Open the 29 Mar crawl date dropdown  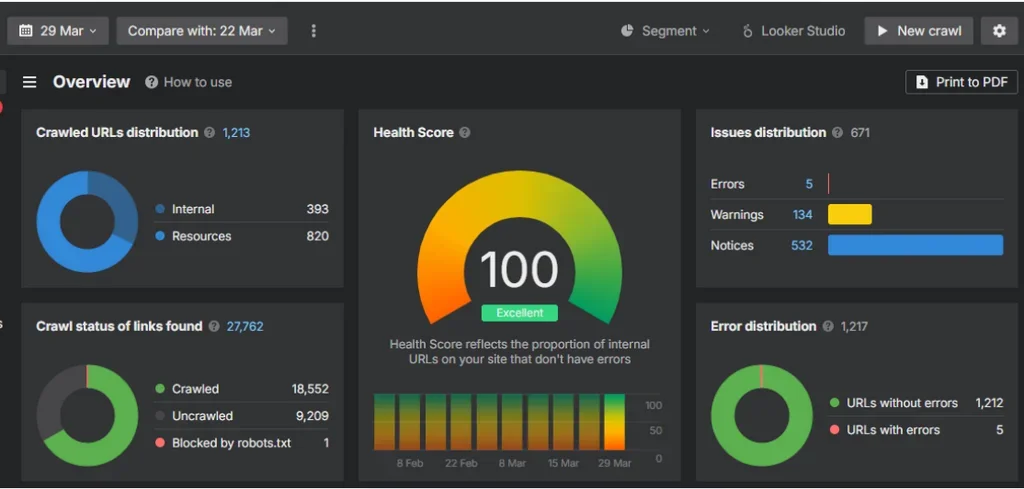[57, 31]
